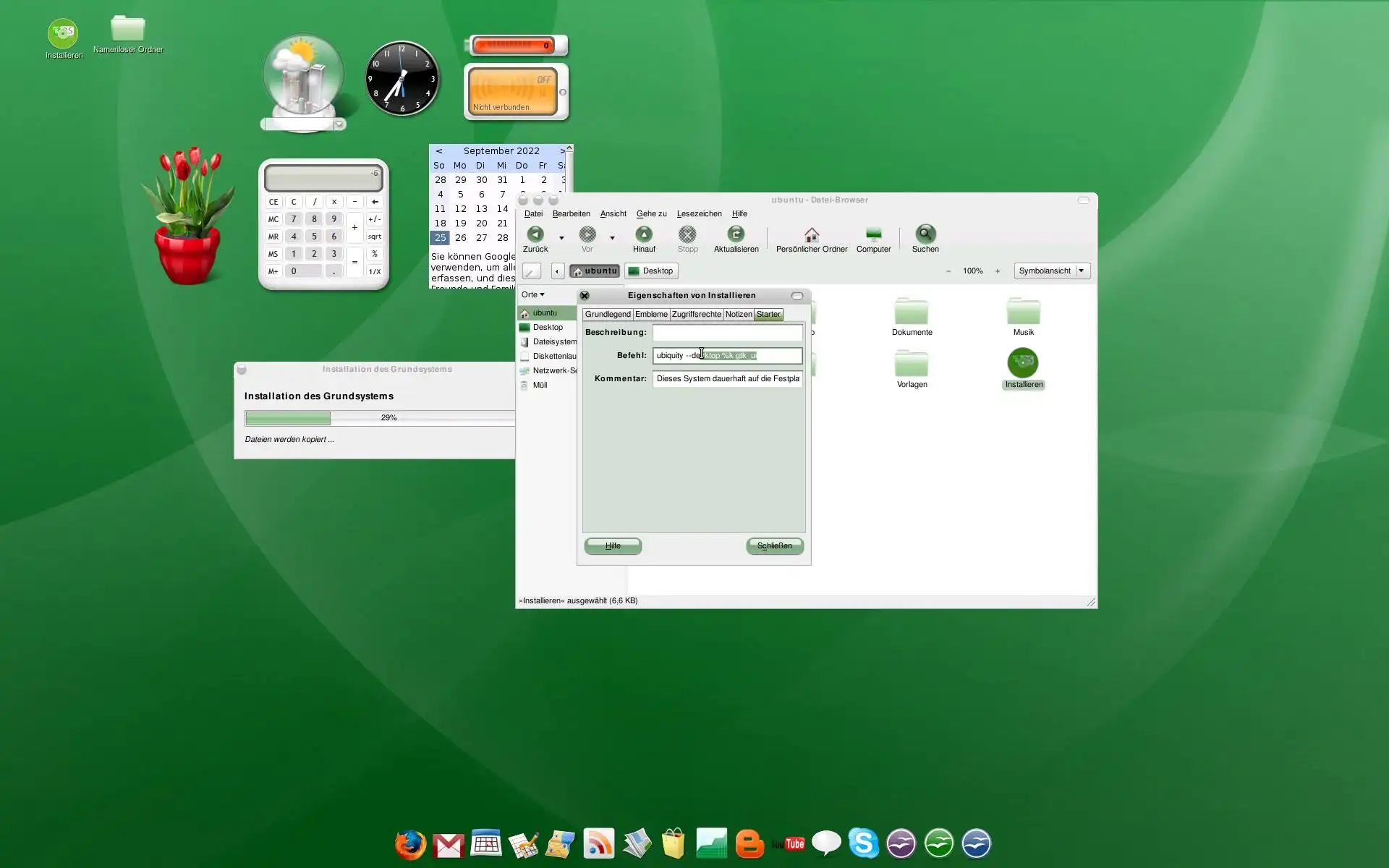
Task: Click the Suchen magnifier icon
Action: point(925,234)
